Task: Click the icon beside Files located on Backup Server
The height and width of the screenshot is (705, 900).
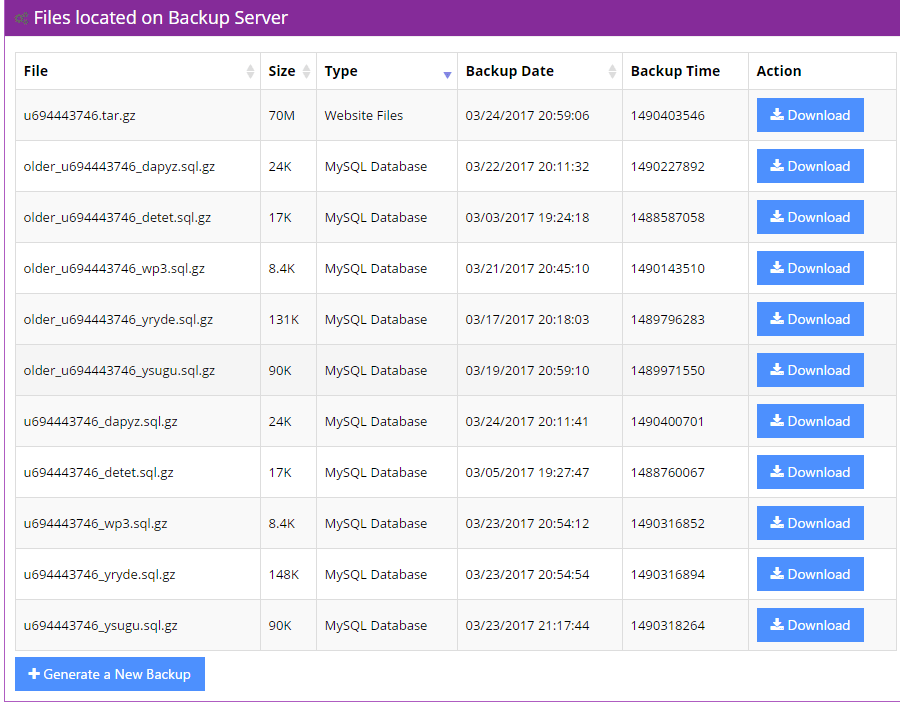Action: pyautogui.click(x=21, y=18)
